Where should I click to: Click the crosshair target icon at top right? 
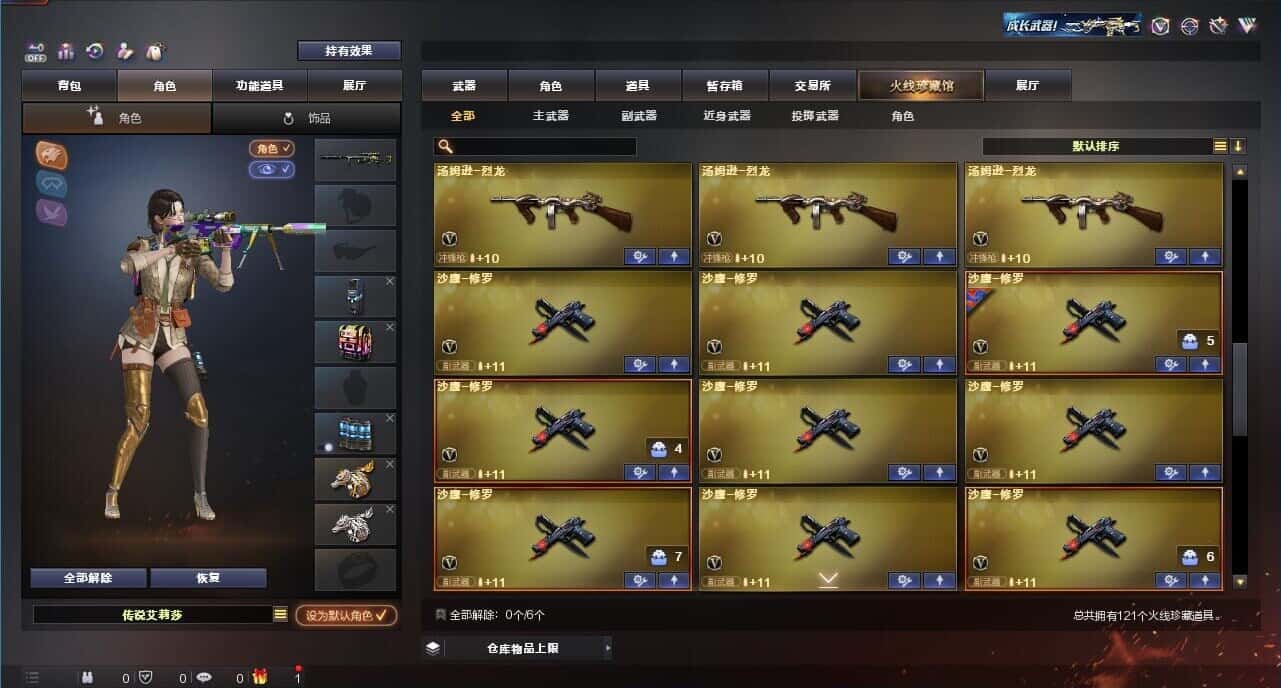[1189, 26]
